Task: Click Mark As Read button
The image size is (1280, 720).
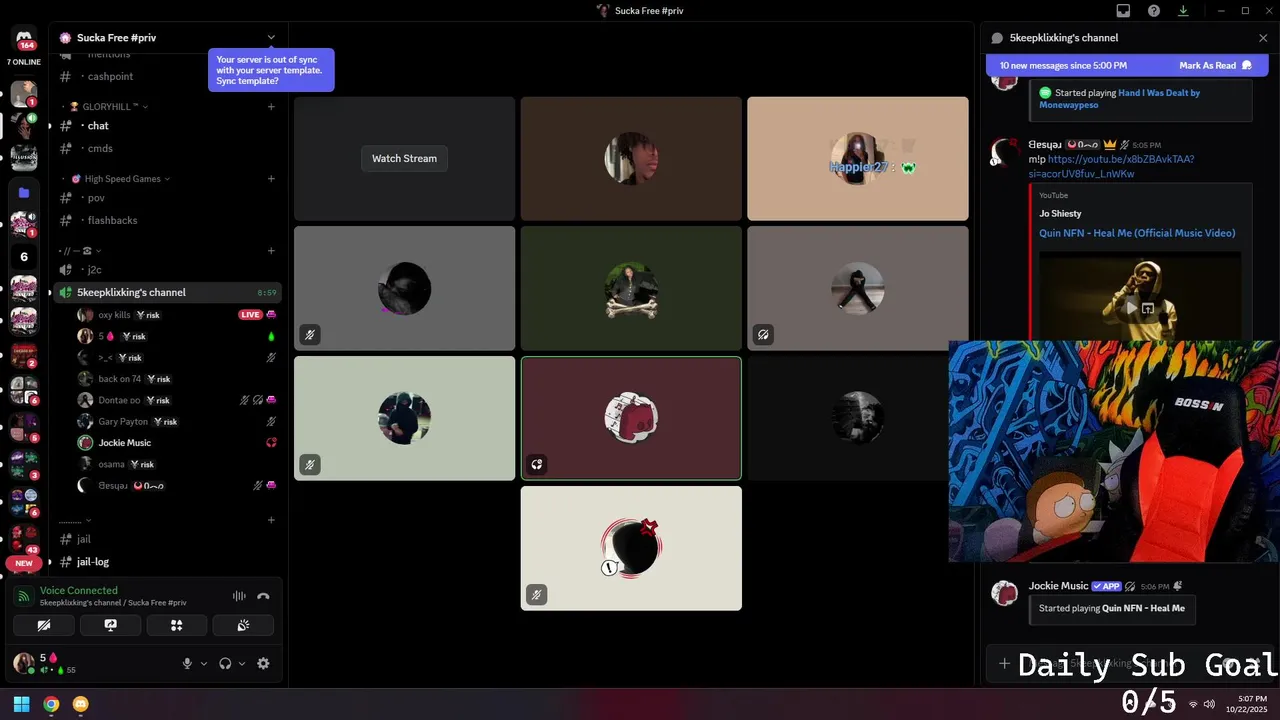Action: (x=1215, y=65)
